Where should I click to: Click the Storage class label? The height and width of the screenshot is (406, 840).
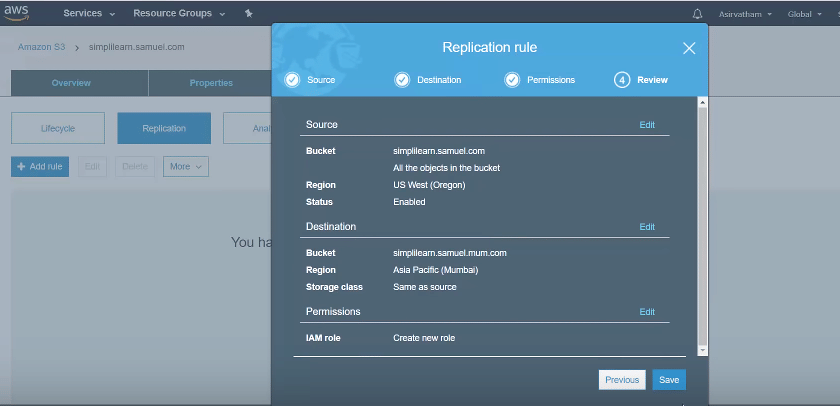[334, 287]
